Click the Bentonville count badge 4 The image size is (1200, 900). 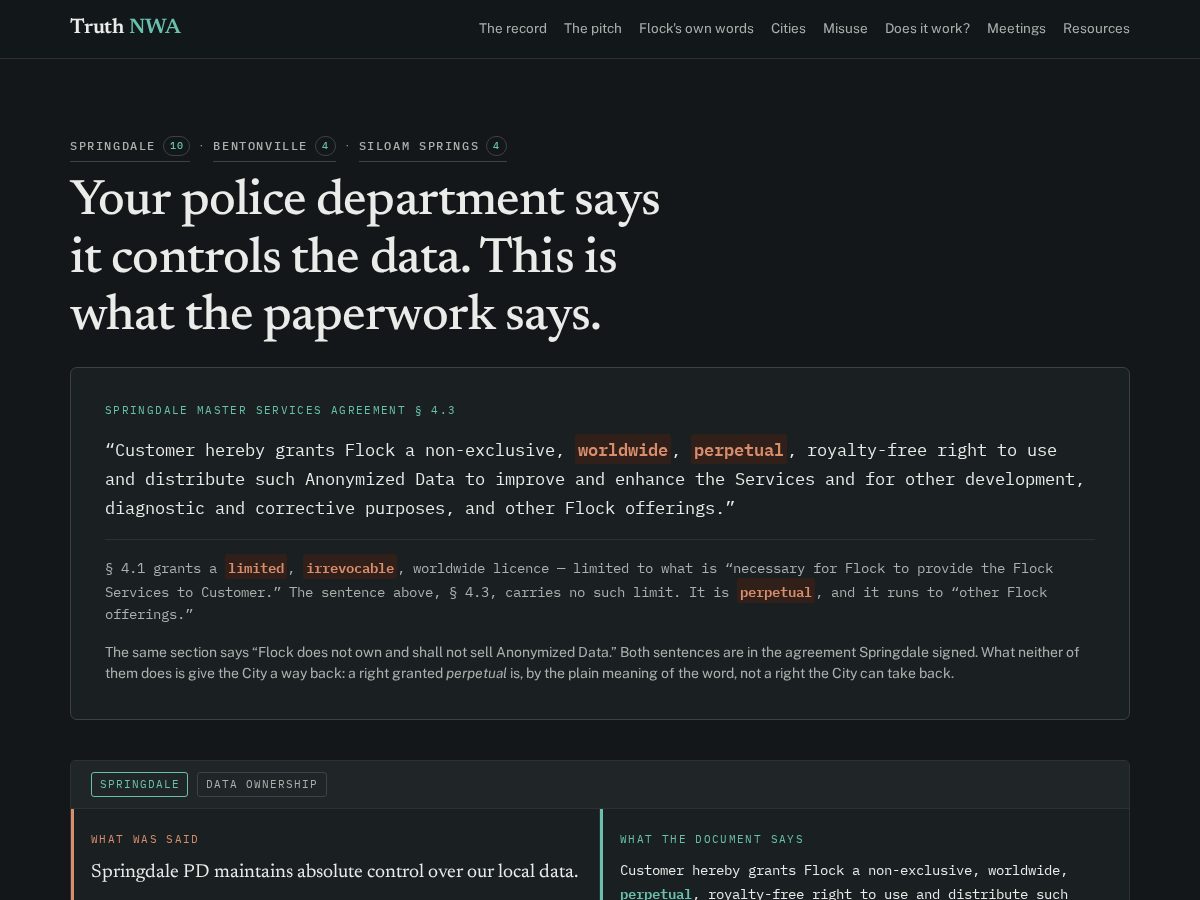[325, 146]
